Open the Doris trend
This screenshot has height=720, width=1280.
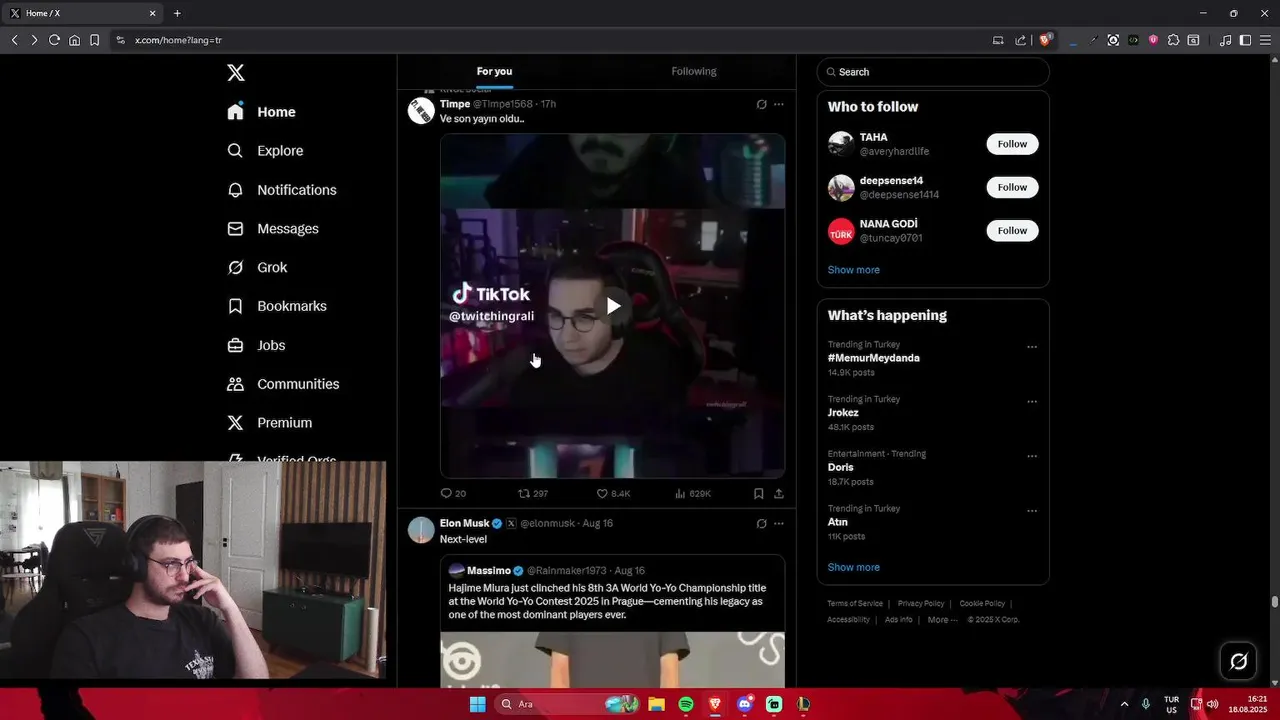click(840, 467)
